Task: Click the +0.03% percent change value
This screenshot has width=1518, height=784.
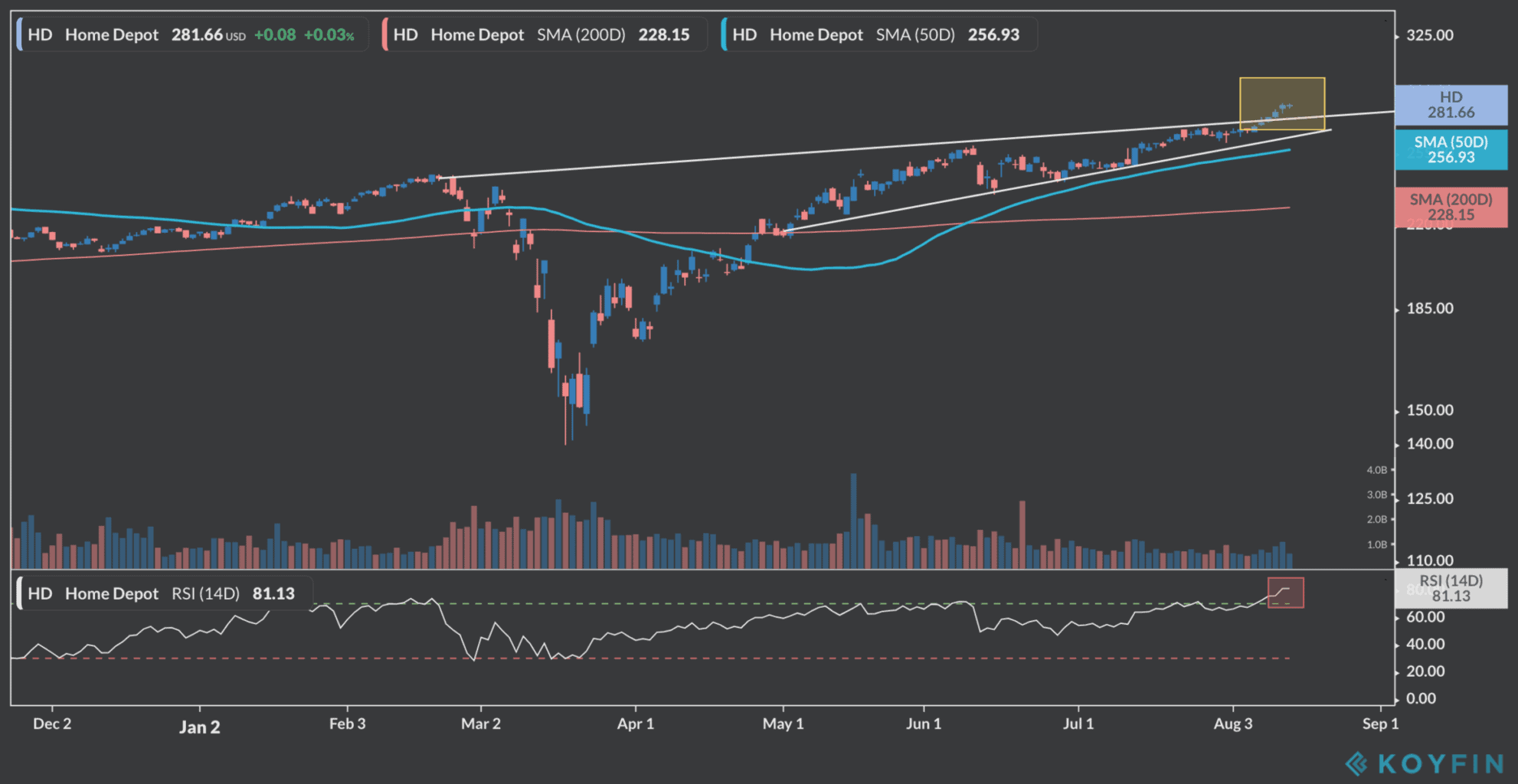Action: pos(329,35)
